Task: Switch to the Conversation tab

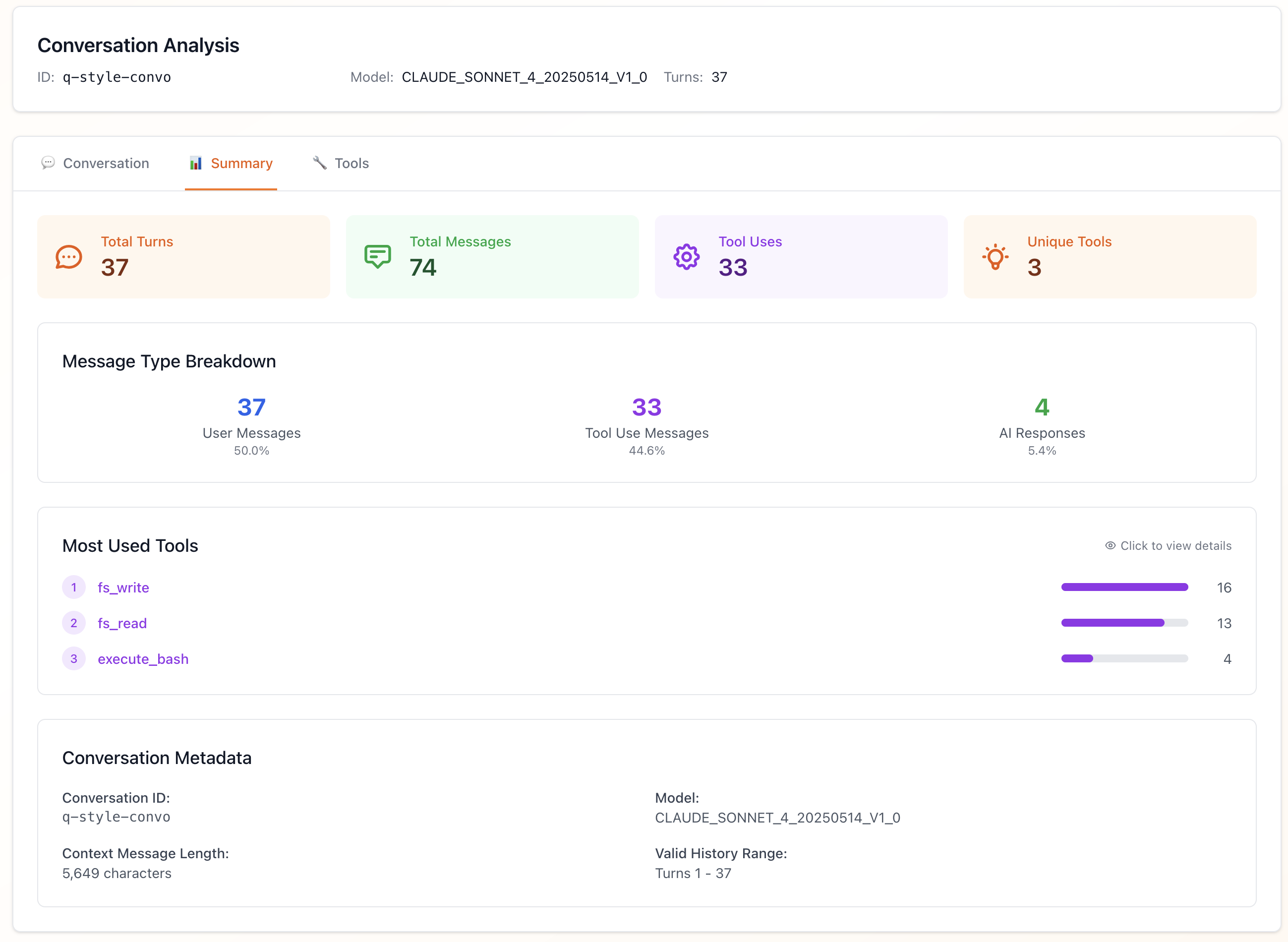Action: (x=106, y=164)
